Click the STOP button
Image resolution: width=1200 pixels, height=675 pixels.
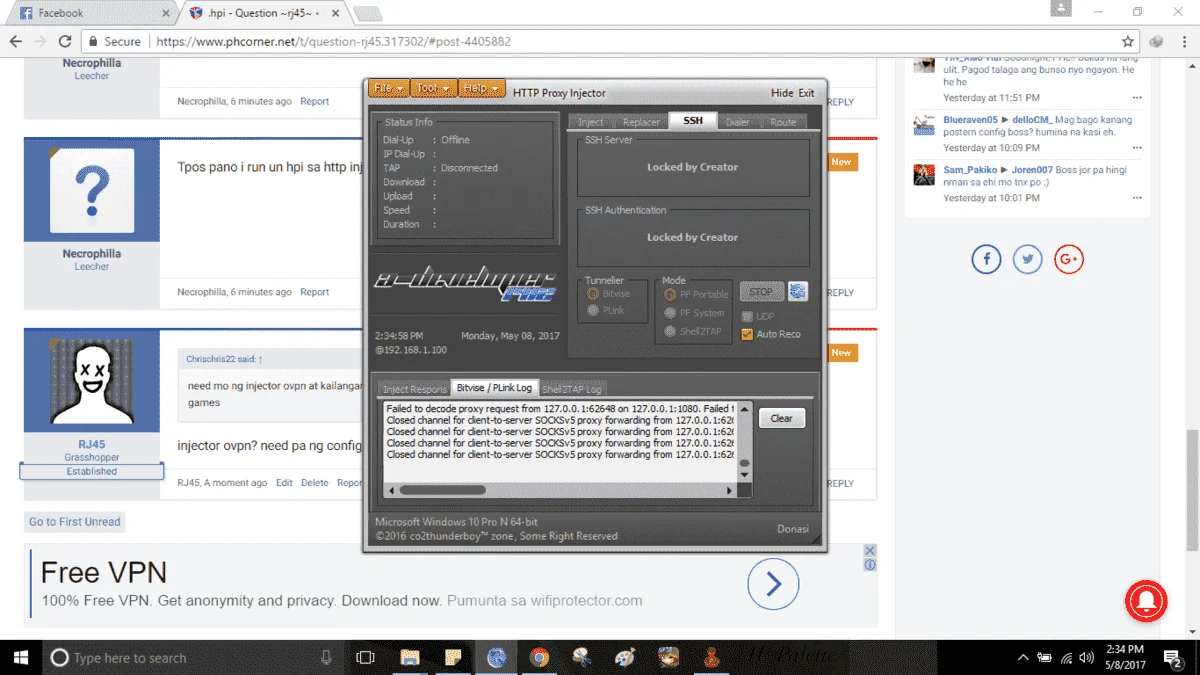coord(761,292)
